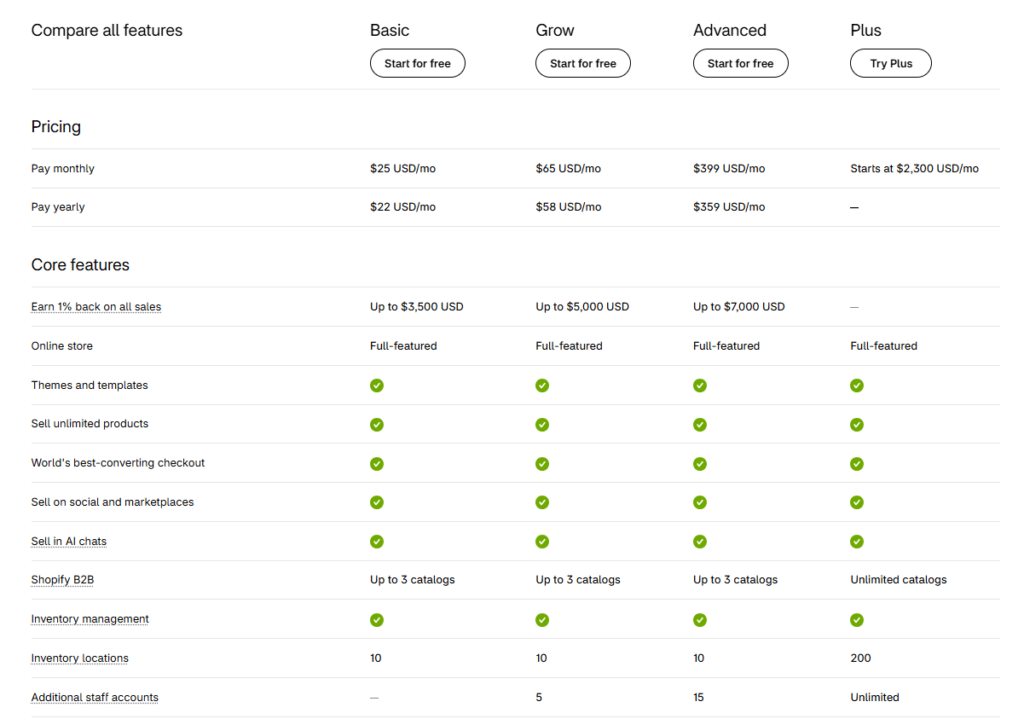This screenshot has height=719, width=1024.
Task: Click the Basic plan column heading
Action: 390,31
